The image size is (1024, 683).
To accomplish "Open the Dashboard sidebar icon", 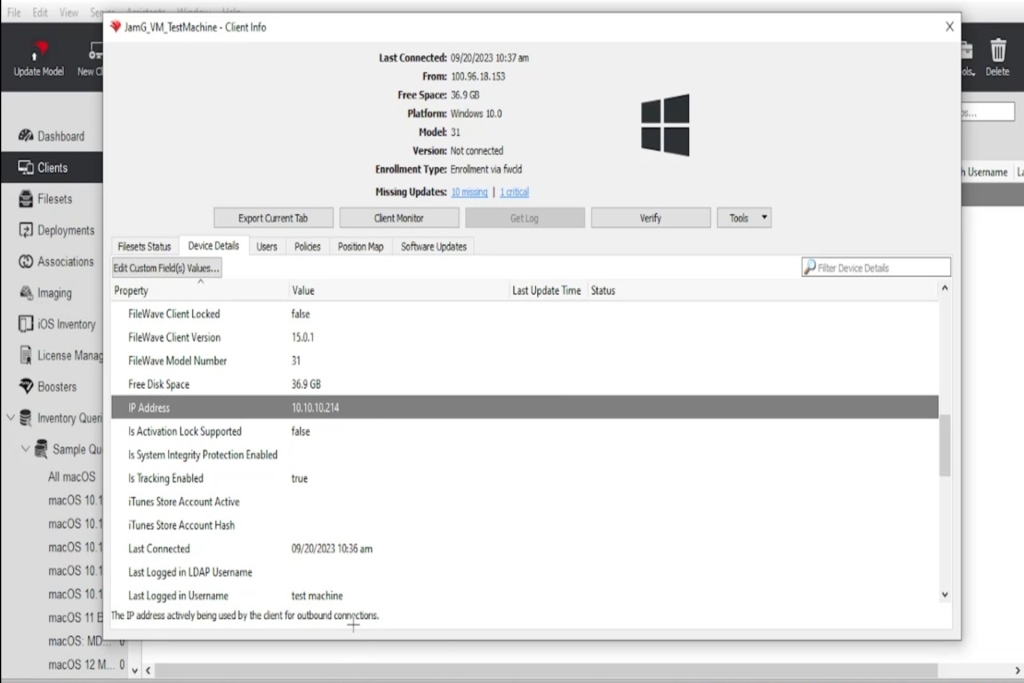I will point(26,136).
